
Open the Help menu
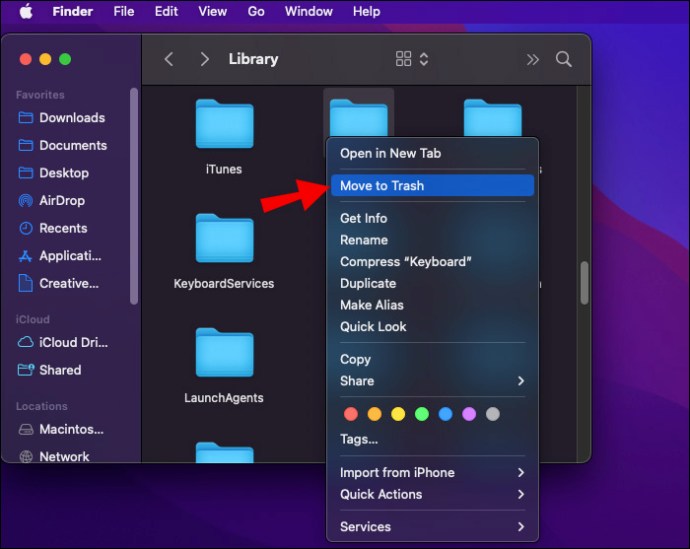[x=366, y=11]
